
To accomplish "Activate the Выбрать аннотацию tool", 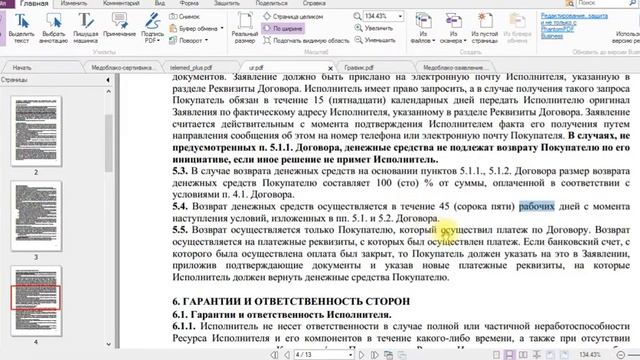I will (x=53, y=28).
